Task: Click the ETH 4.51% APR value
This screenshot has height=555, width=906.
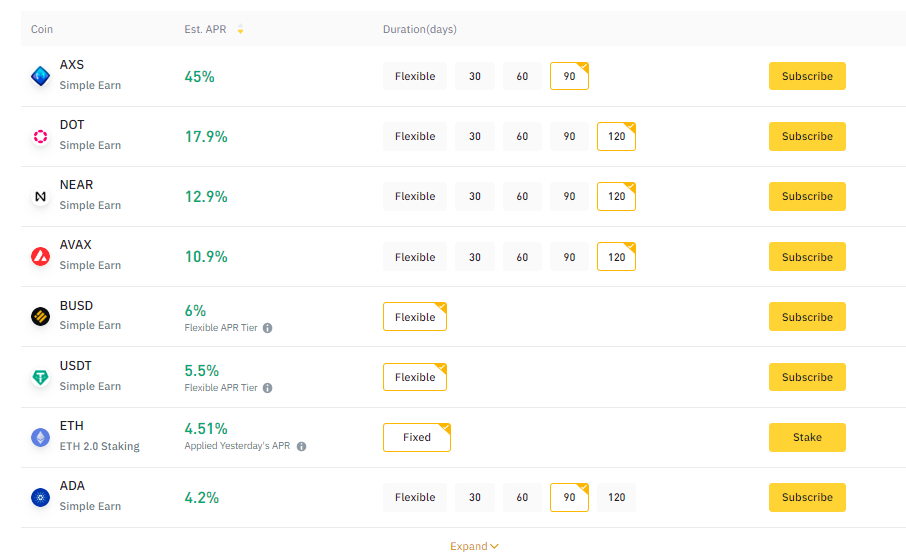Action: click(x=206, y=429)
